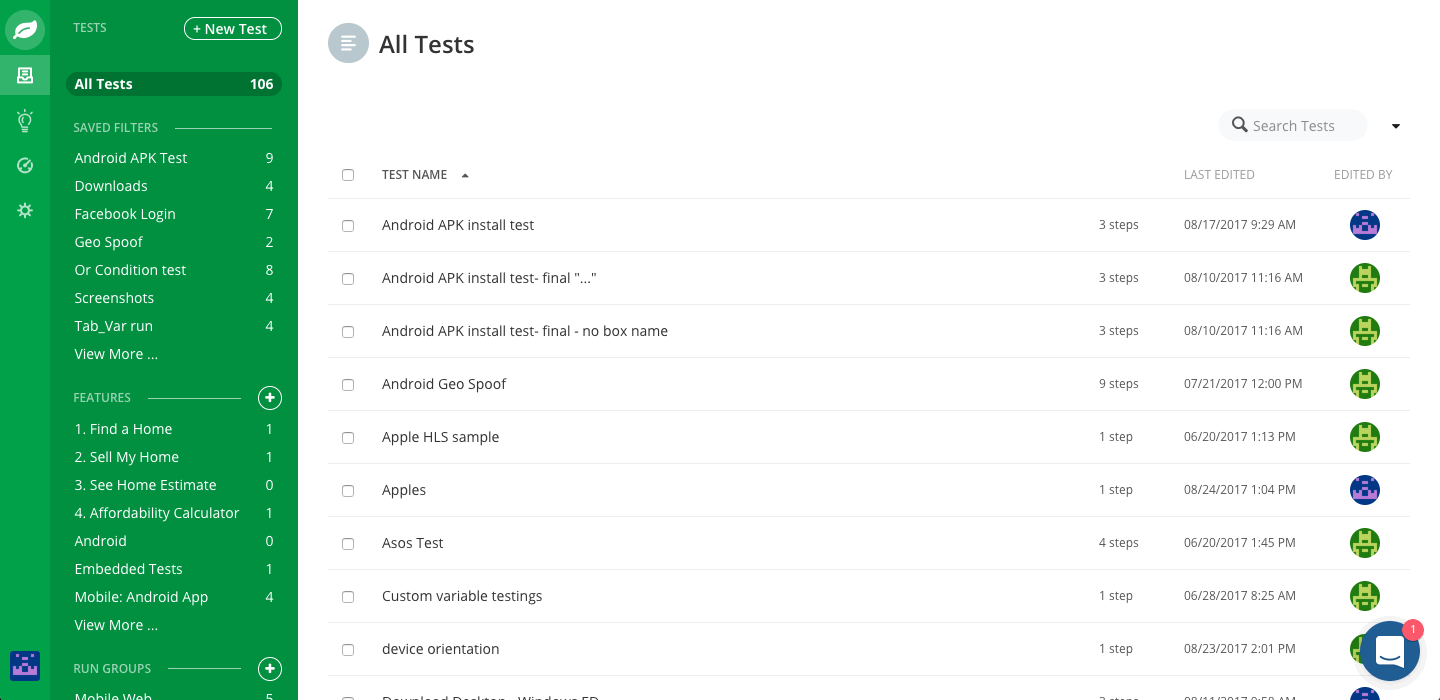Check the box for Android Geo Spoof
1440x700 pixels.
(x=348, y=385)
